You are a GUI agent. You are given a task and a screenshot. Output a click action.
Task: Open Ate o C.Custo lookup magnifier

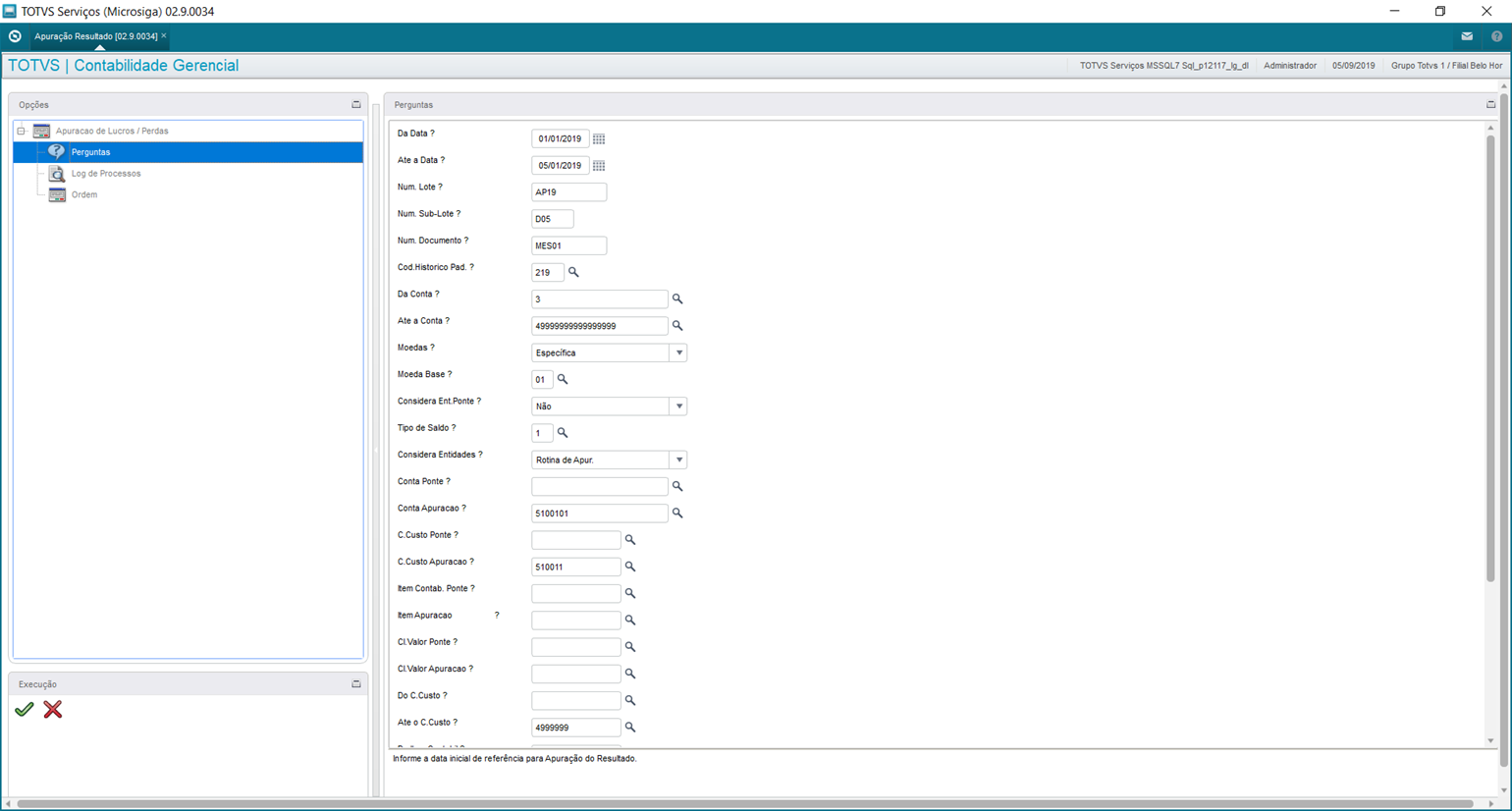point(630,728)
